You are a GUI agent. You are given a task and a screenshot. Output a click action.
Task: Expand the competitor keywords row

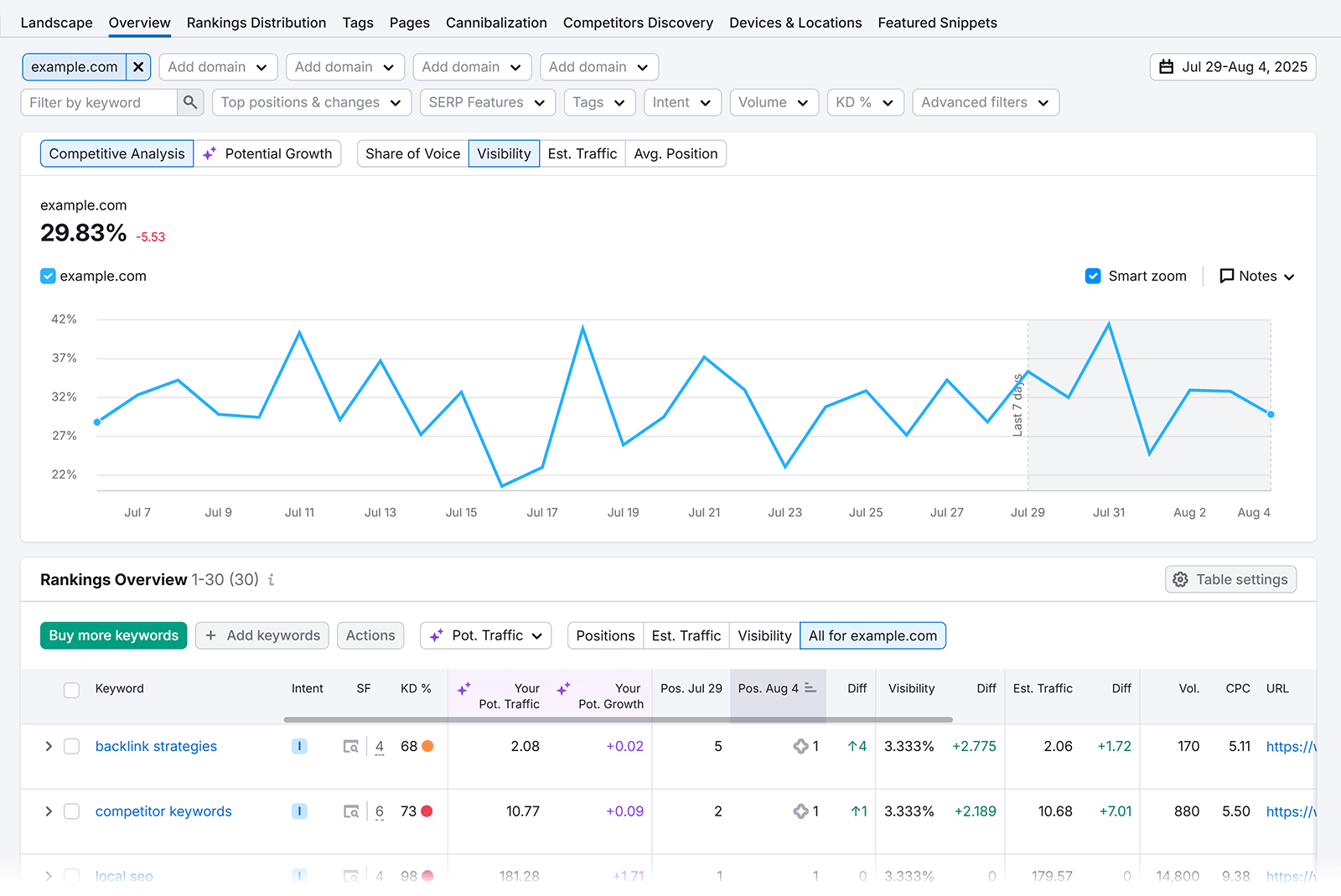click(x=49, y=811)
